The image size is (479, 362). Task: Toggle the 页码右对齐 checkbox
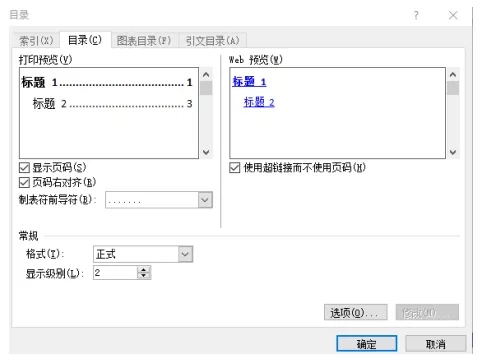[x=24, y=183]
